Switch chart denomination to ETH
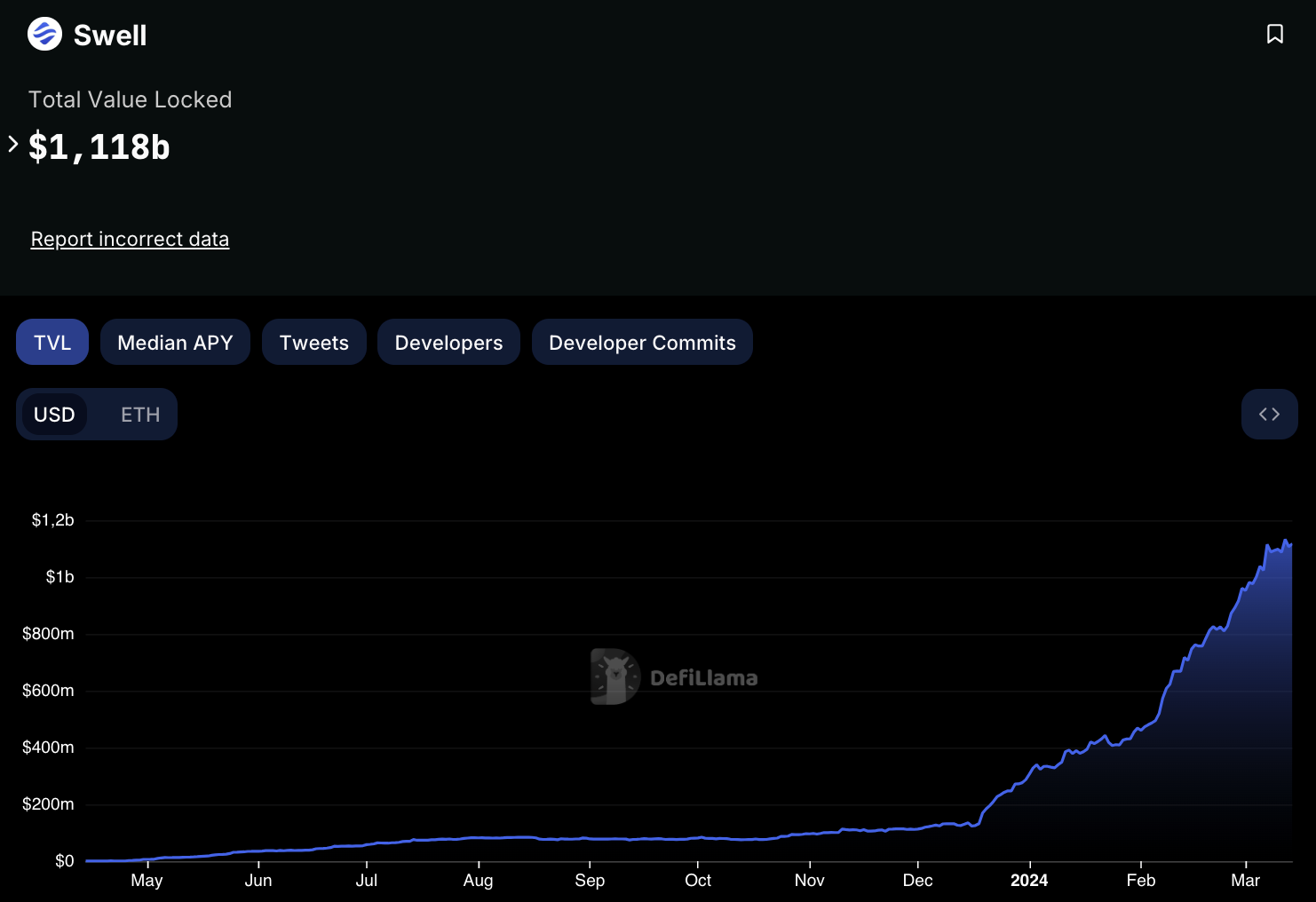Screen dimensions: 1316x902 pos(140,414)
